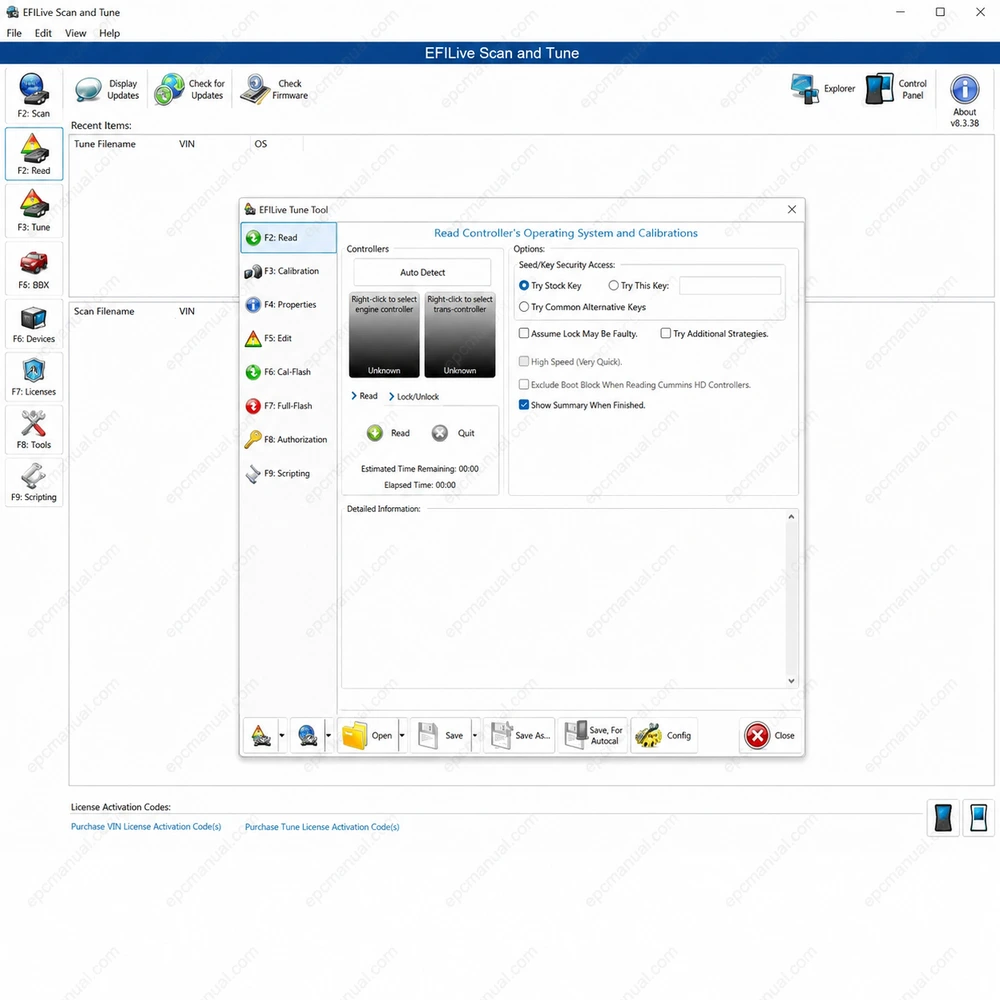Click light device icon at bottom right
Viewport: 1000px width, 1000px height.
coord(978,818)
